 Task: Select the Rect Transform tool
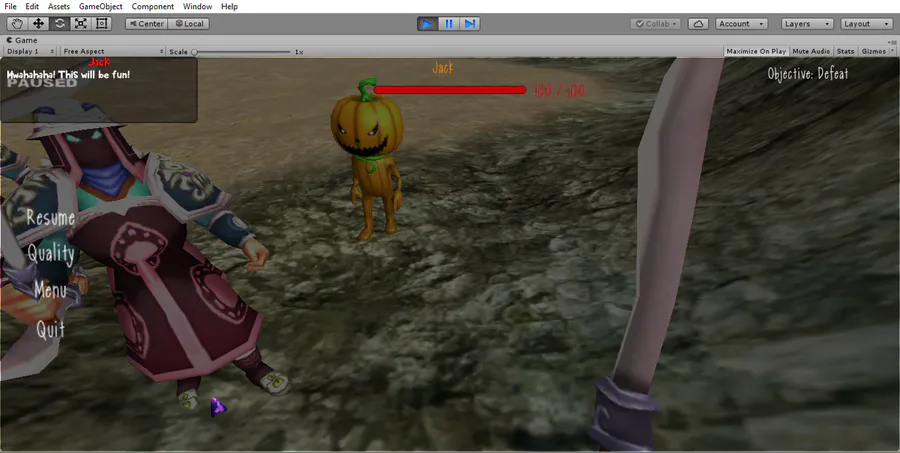[102, 24]
